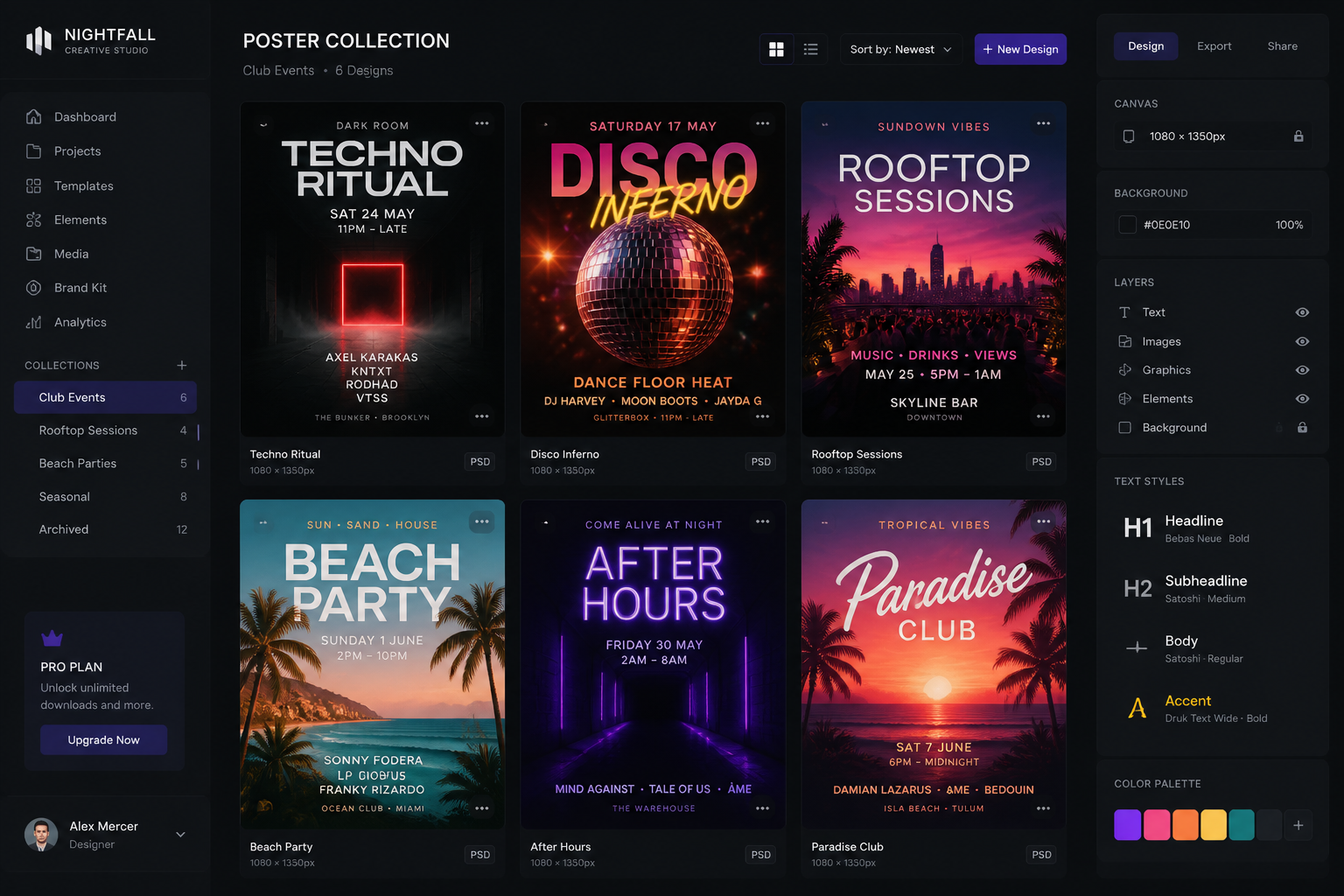Switch to grid view layout
This screenshot has width=1344, height=896.
pyautogui.click(x=776, y=49)
